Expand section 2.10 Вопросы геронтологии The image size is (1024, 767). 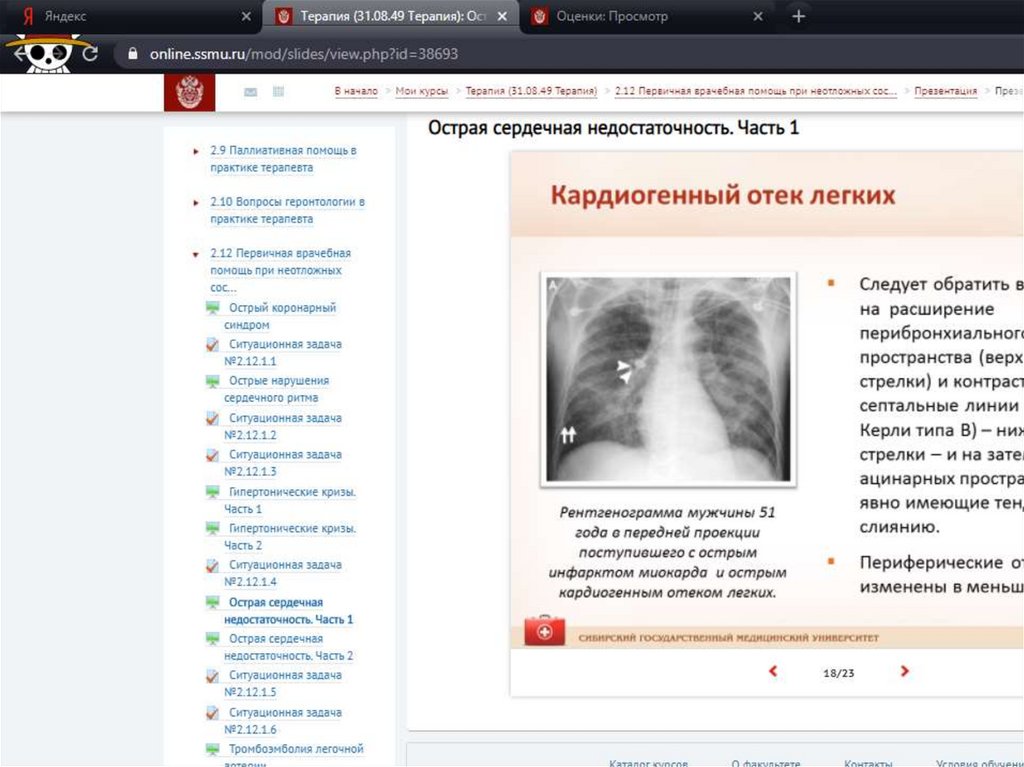tap(196, 202)
